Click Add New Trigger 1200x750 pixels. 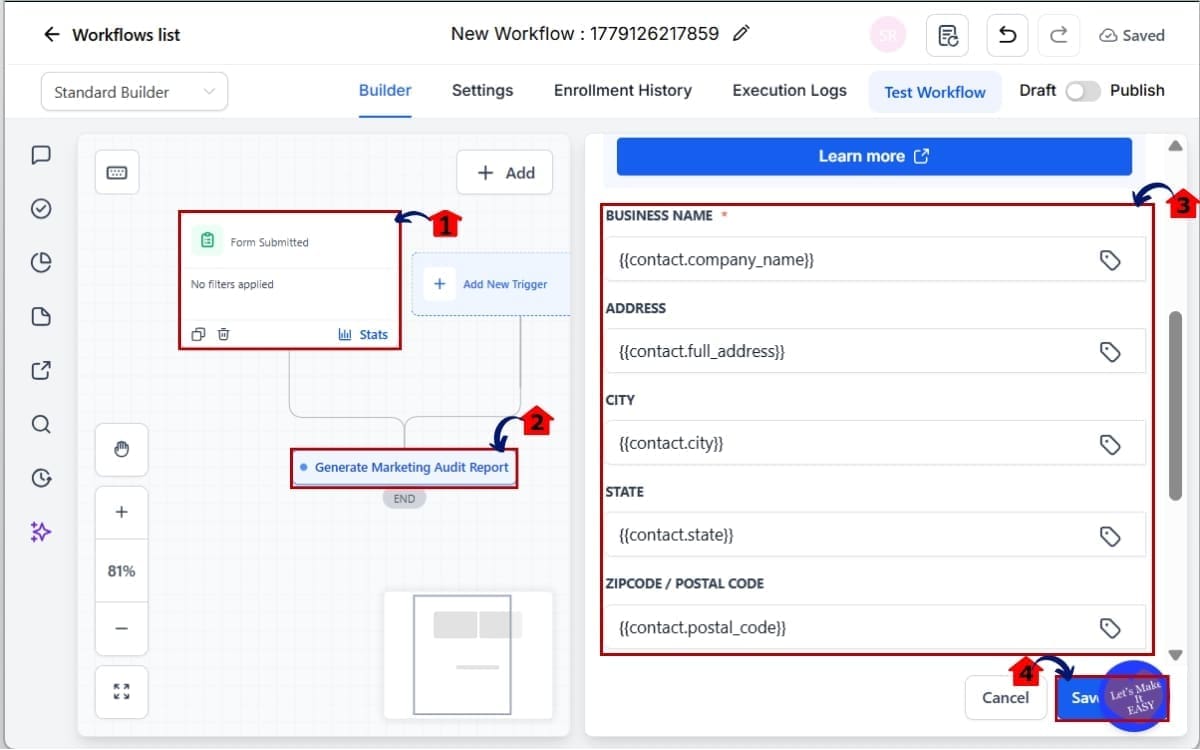click(x=491, y=284)
